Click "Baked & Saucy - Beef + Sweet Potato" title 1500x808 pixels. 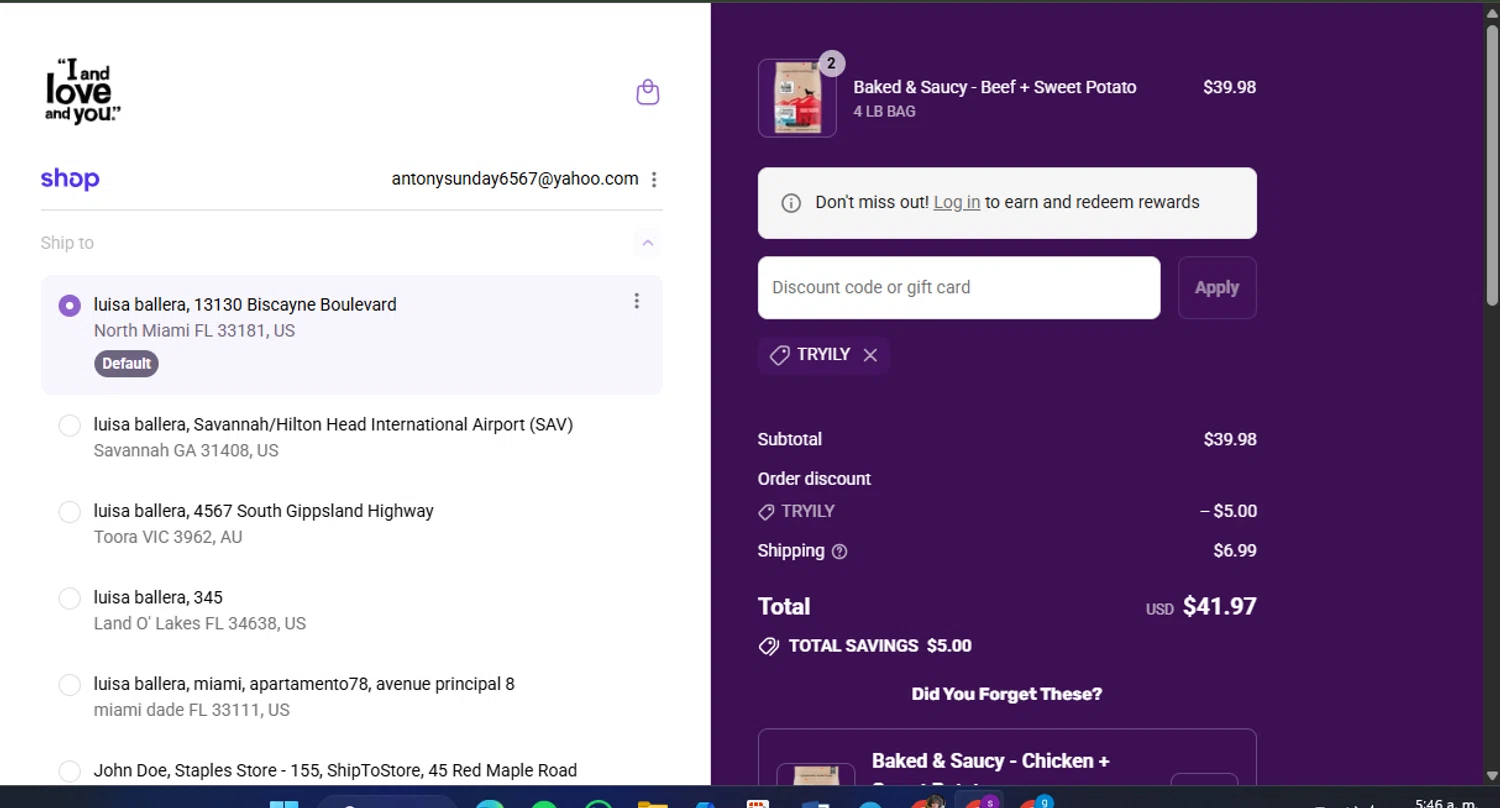tap(995, 87)
